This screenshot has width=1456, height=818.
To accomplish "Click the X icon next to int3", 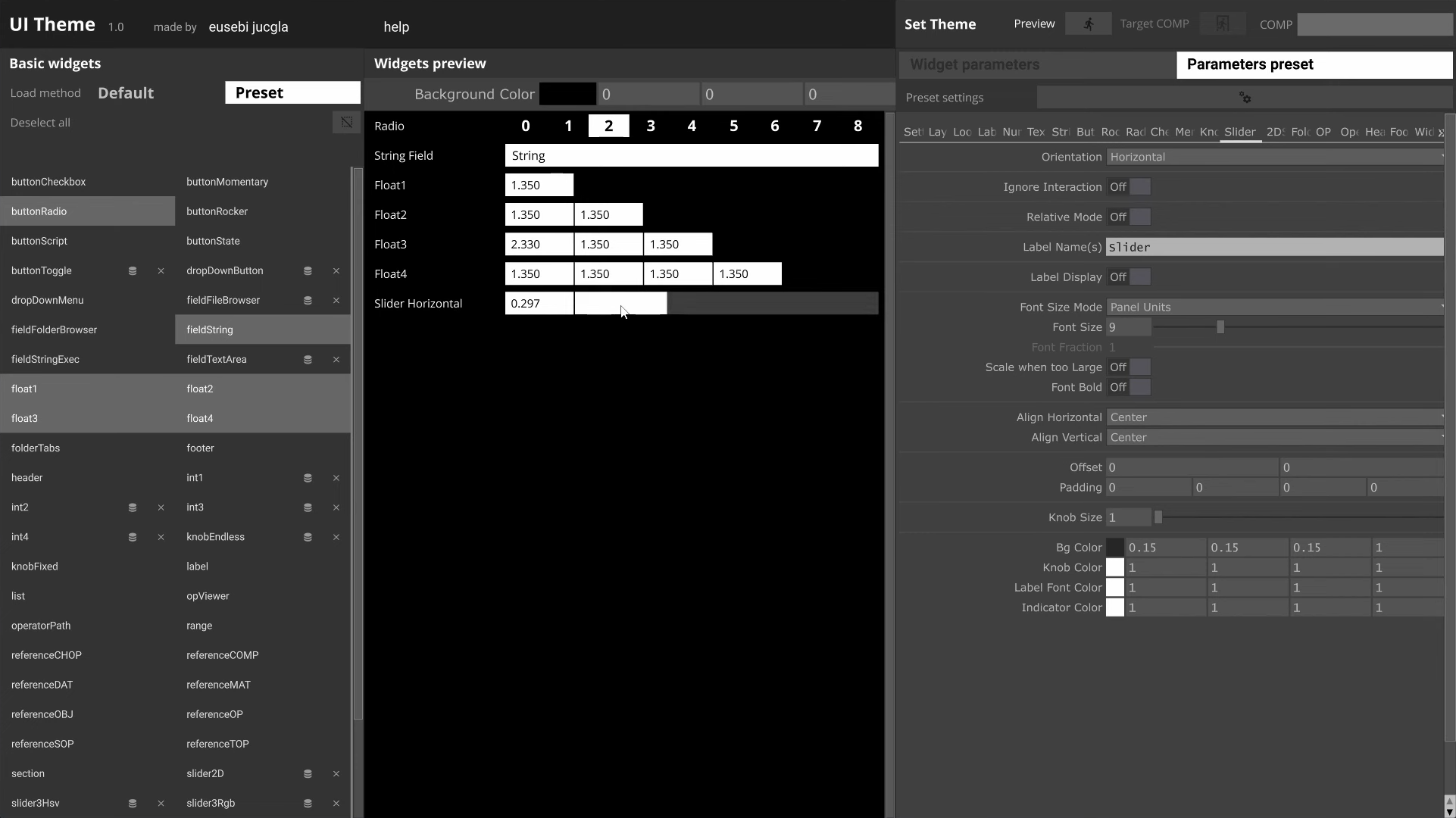I will 336,507.
